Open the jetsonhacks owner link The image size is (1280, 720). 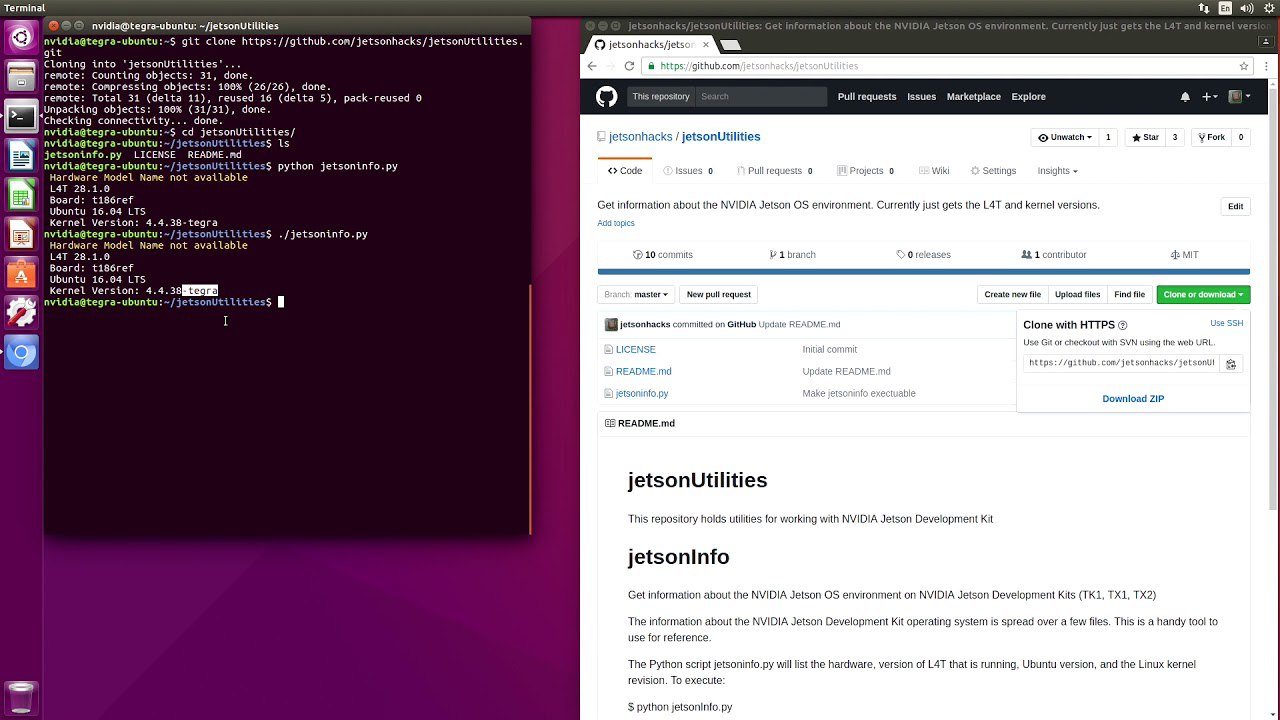[640, 137]
